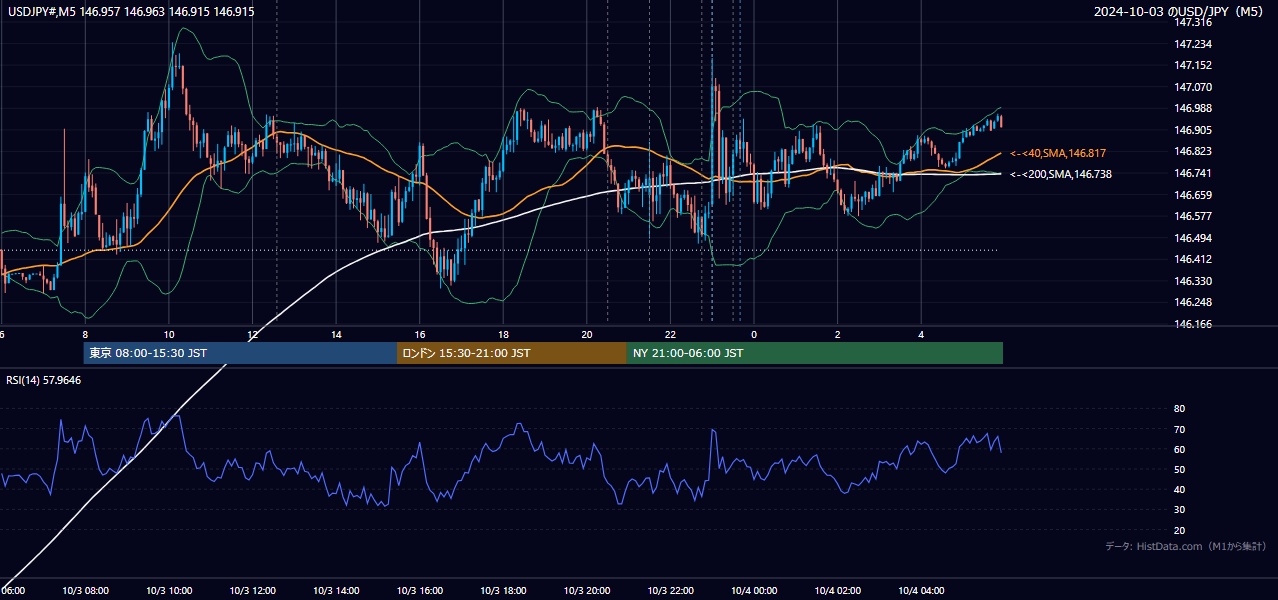The image size is (1278, 600).
Task: Click RSI level 30 on the scale
Action: pyautogui.click(x=1179, y=510)
